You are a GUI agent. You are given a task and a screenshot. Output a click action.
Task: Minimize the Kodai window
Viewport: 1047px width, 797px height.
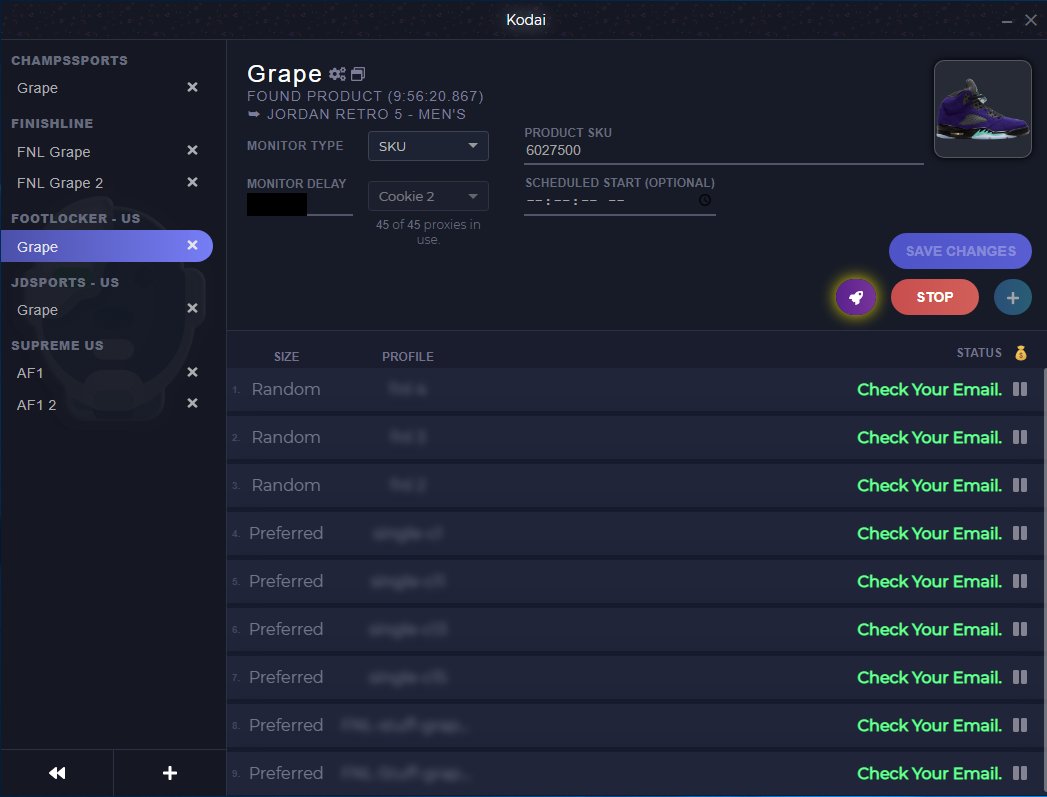[x=1006, y=21]
